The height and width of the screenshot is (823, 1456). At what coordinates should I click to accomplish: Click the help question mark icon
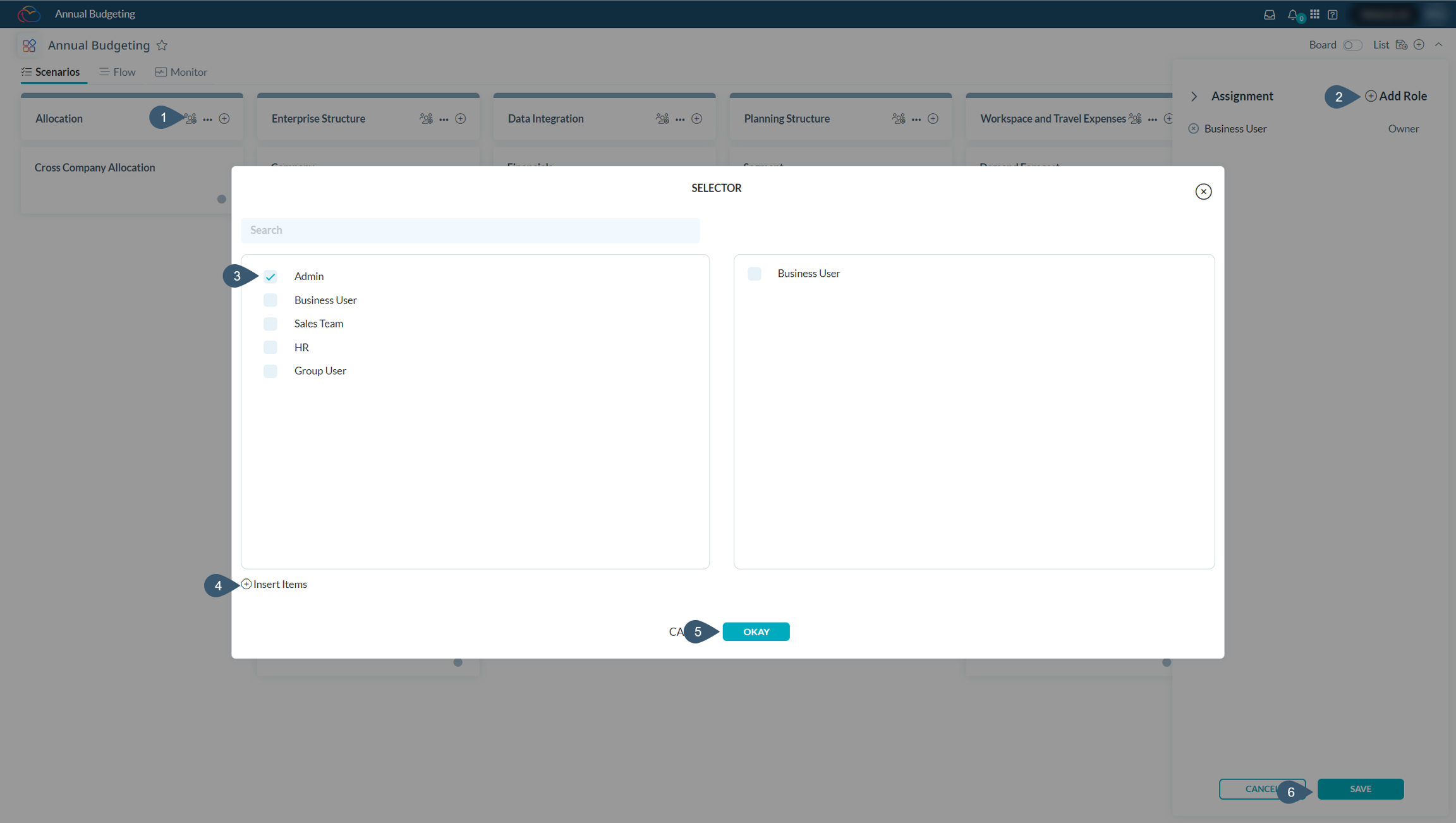tap(1332, 14)
